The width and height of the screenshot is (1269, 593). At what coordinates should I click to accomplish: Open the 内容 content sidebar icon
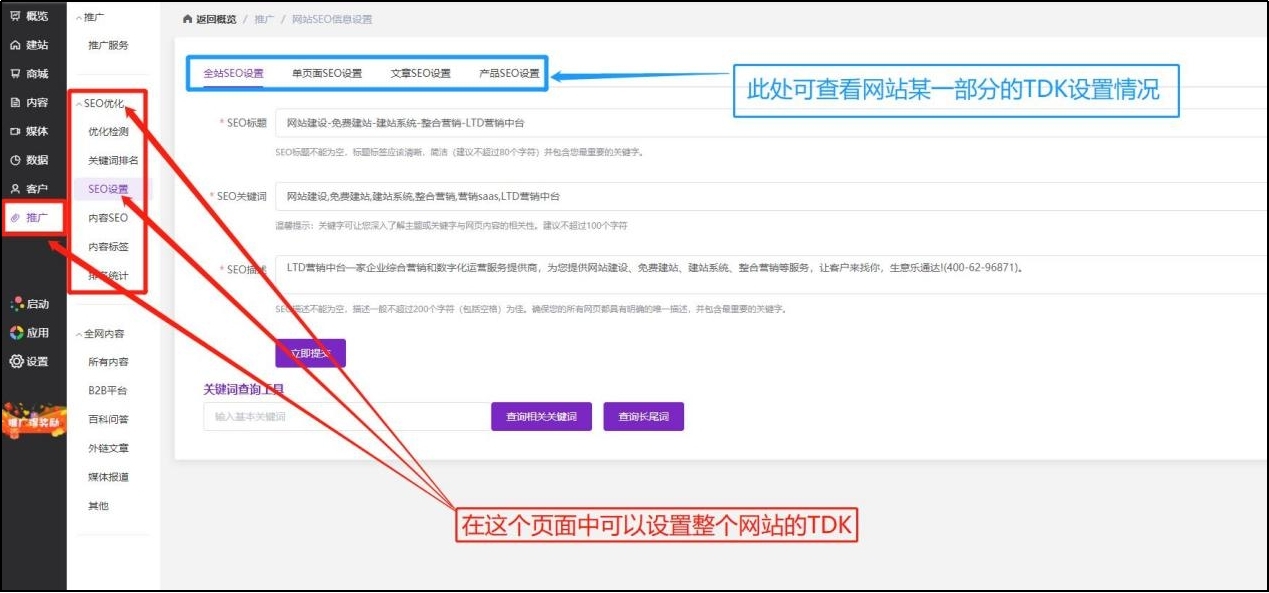point(15,102)
